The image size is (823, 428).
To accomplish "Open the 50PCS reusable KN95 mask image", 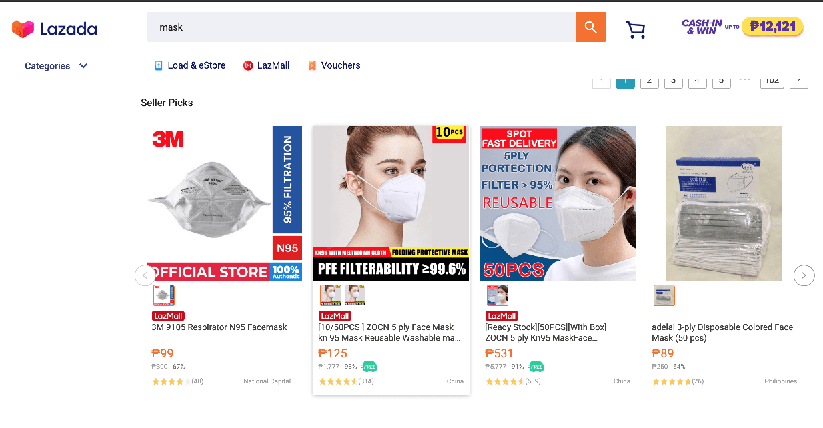I will click(558, 203).
